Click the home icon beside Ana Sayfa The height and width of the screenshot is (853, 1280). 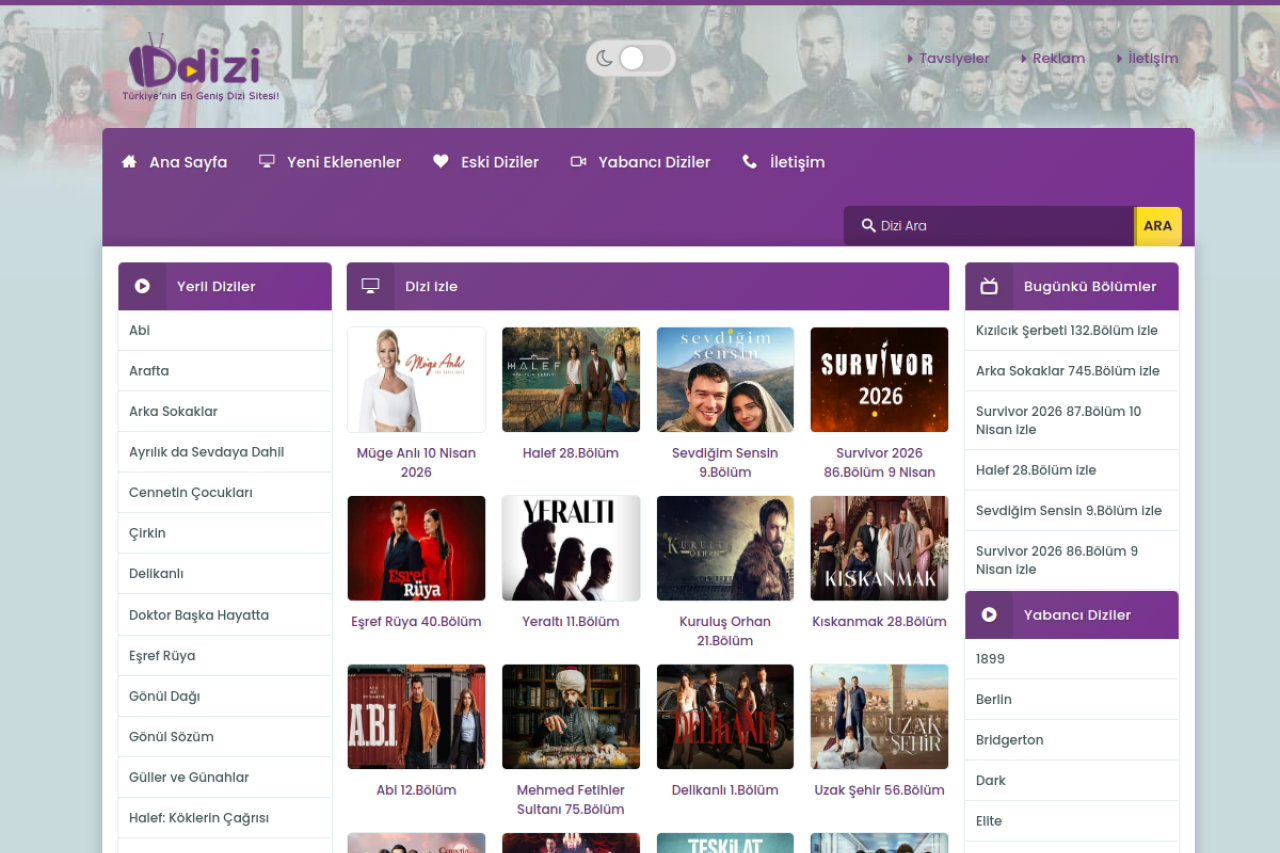[129, 161]
